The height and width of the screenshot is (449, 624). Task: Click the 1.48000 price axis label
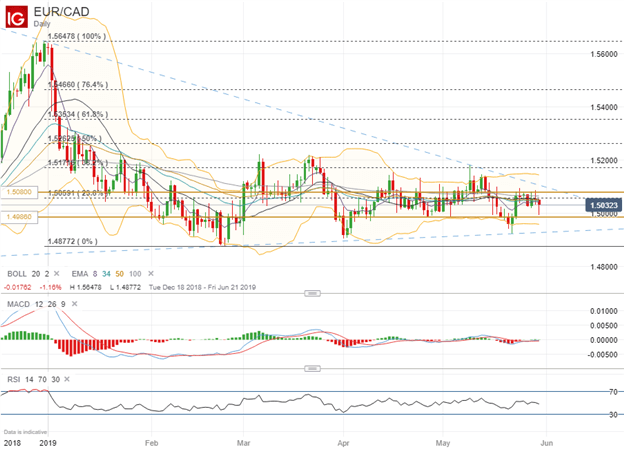click(604, 267)
